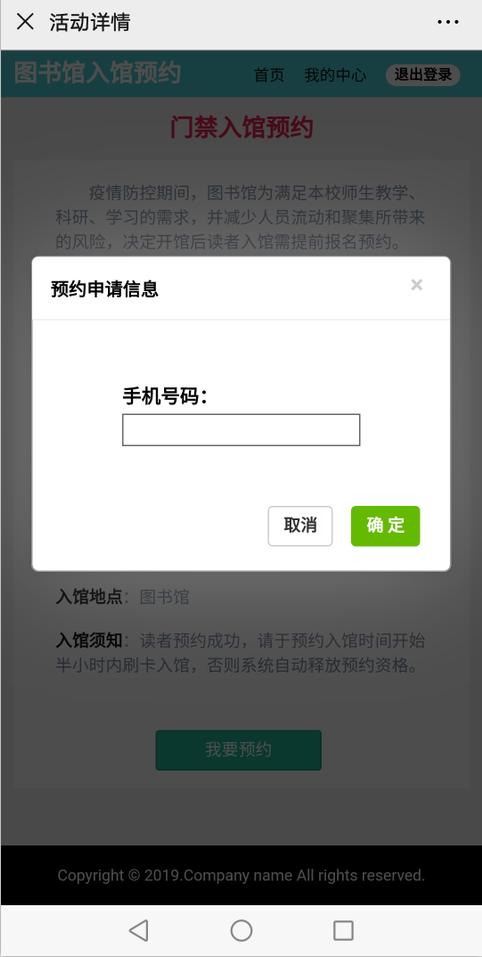The width and height of the screenshot is (482, 957).
Task: Close the 活动详情 webview with the X icon
Action: click(x=25, y=22)
